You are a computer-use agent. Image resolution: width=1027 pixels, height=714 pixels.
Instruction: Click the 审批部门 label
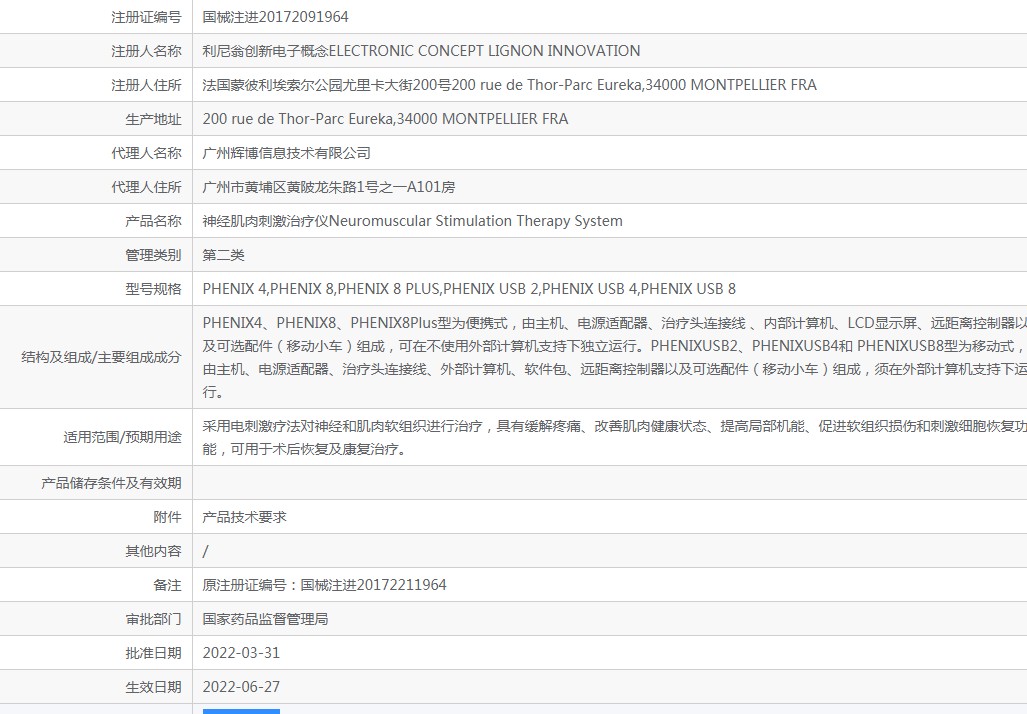coord(153,620)
